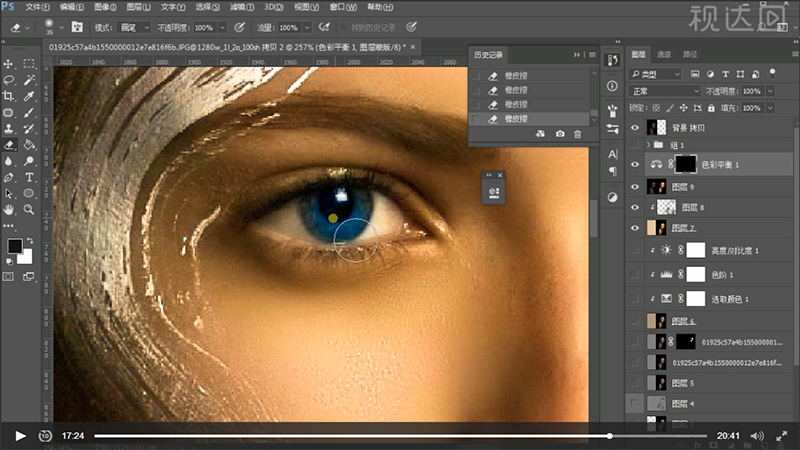The height and width of the screenshot is (450, 800).
Task: Click delete state trash icon in History panel
Action: tap(578, 134)
